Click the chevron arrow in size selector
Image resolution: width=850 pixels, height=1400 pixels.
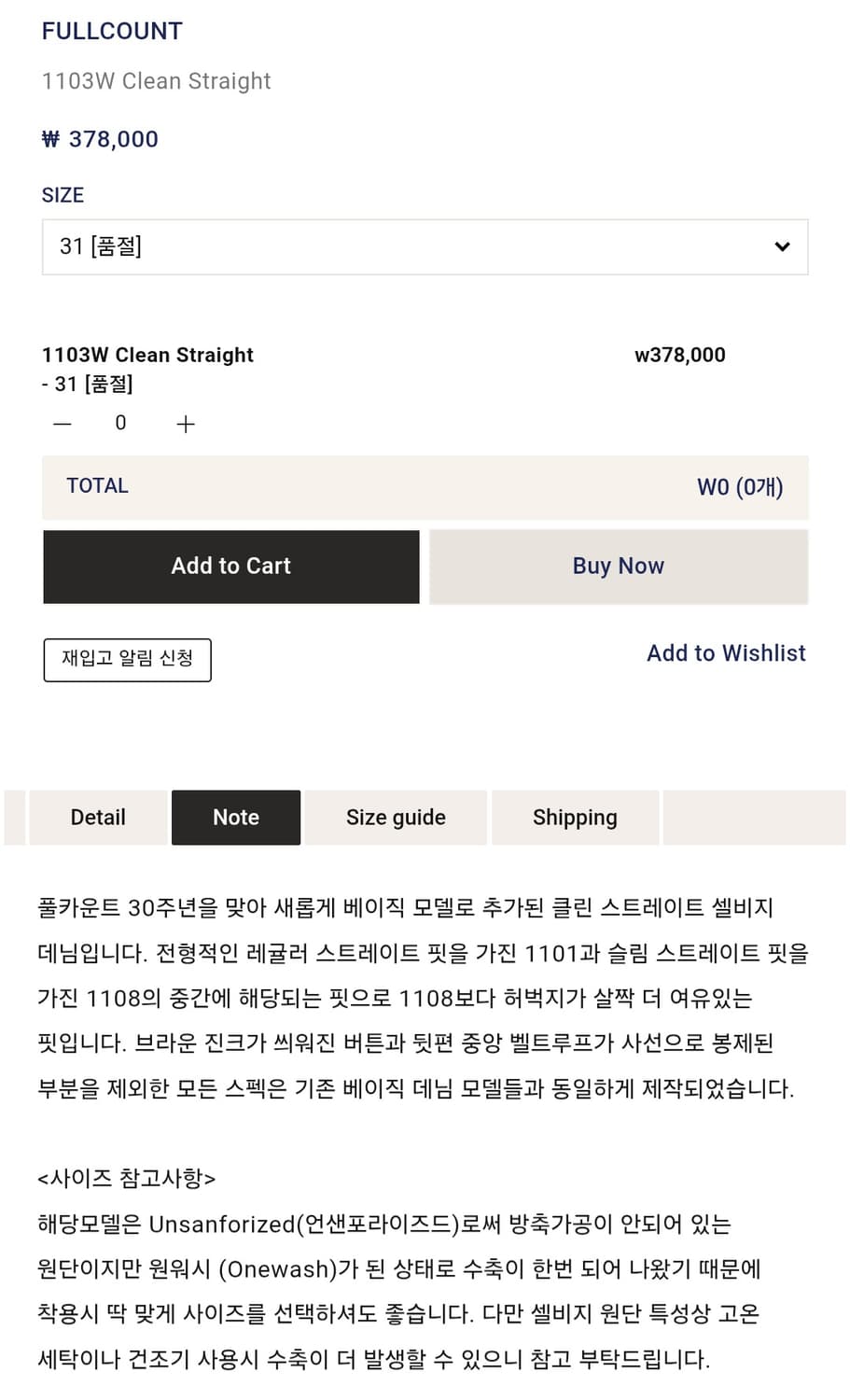[782, 247]
